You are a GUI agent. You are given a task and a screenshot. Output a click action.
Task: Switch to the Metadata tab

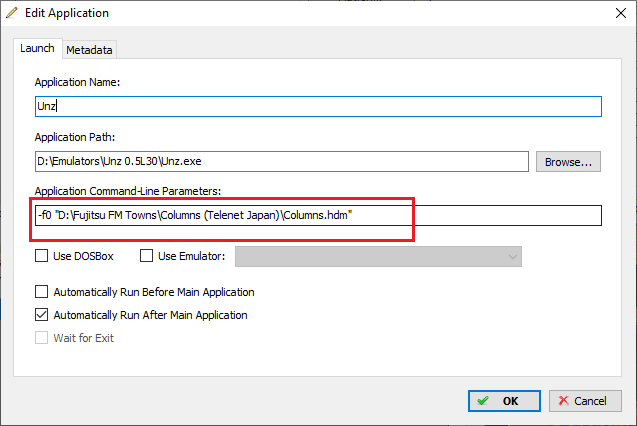click(x=89, y=50)
